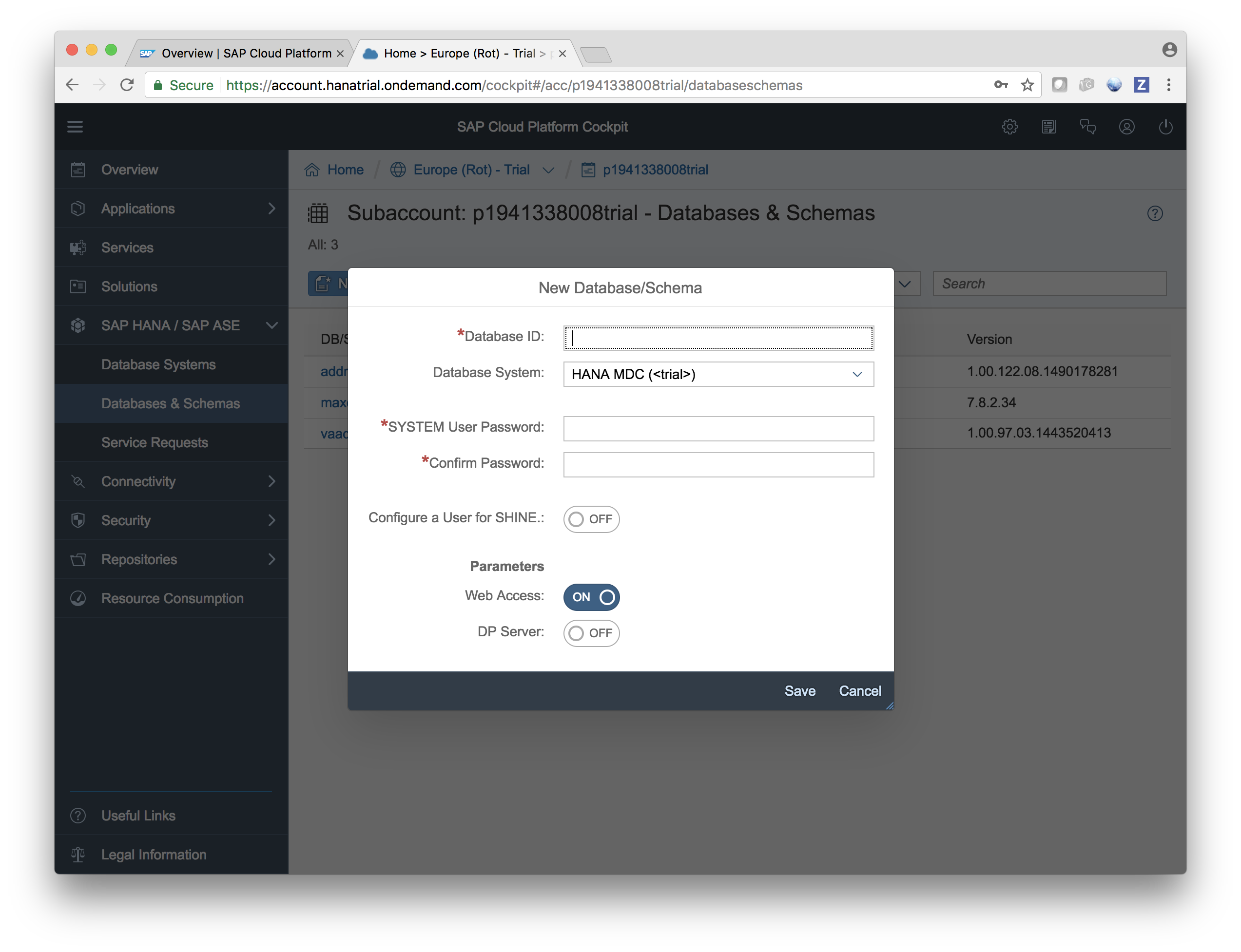Click the Useful Links sidebar entry
The height and width of the screenshot is (952, 1241).
[x=171, y=816]
